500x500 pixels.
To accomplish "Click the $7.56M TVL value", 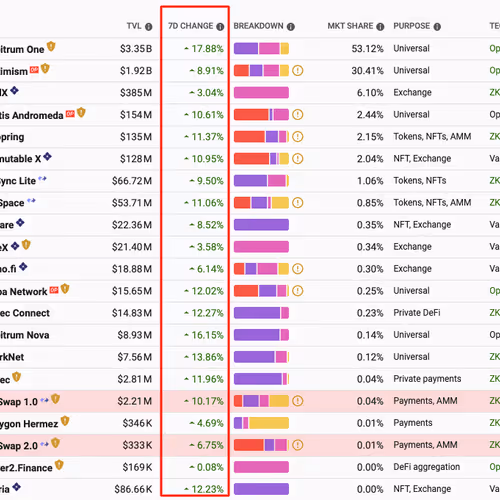I will coord(135,357).
